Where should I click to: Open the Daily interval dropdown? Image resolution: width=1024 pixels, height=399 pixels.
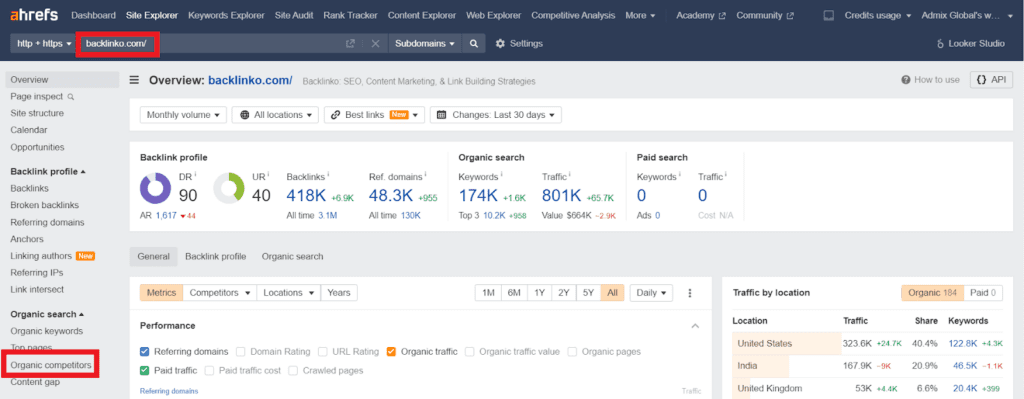pyautogui.click(x=651, y=293)
